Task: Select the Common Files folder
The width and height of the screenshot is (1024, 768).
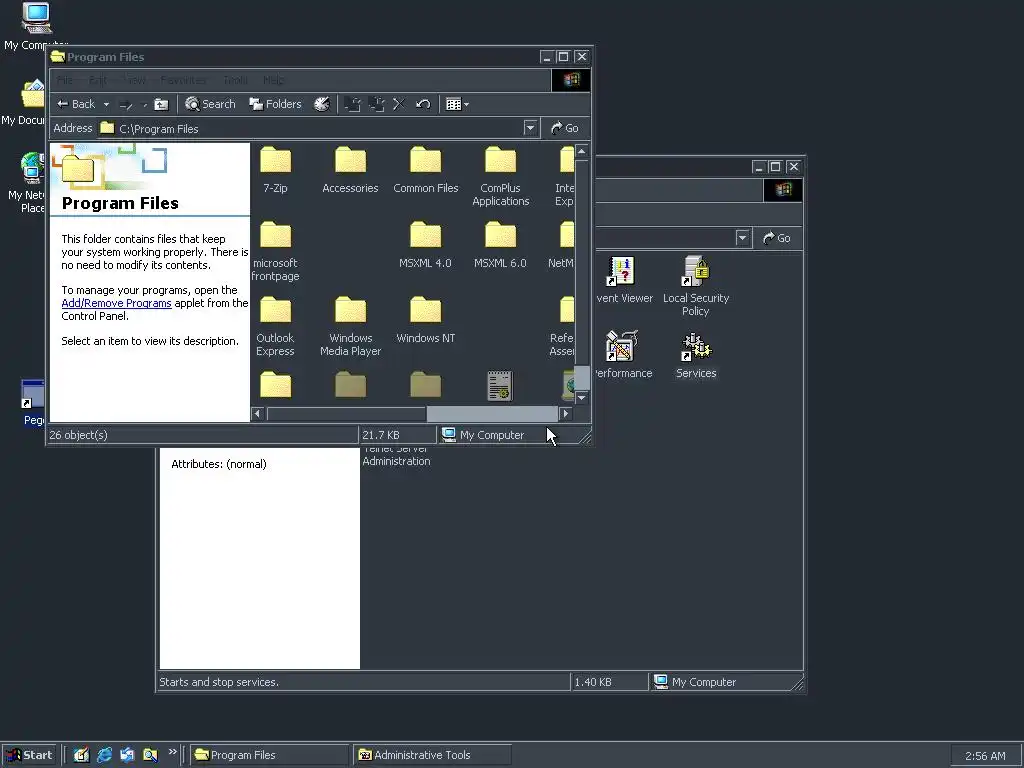Action: tap(426, 170)
